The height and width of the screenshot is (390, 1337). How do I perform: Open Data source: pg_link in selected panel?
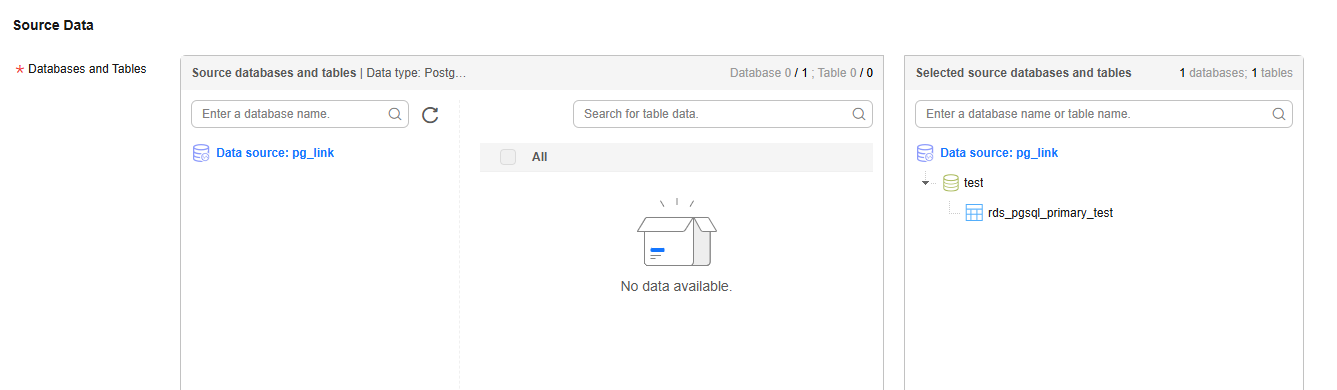point(999,153)
